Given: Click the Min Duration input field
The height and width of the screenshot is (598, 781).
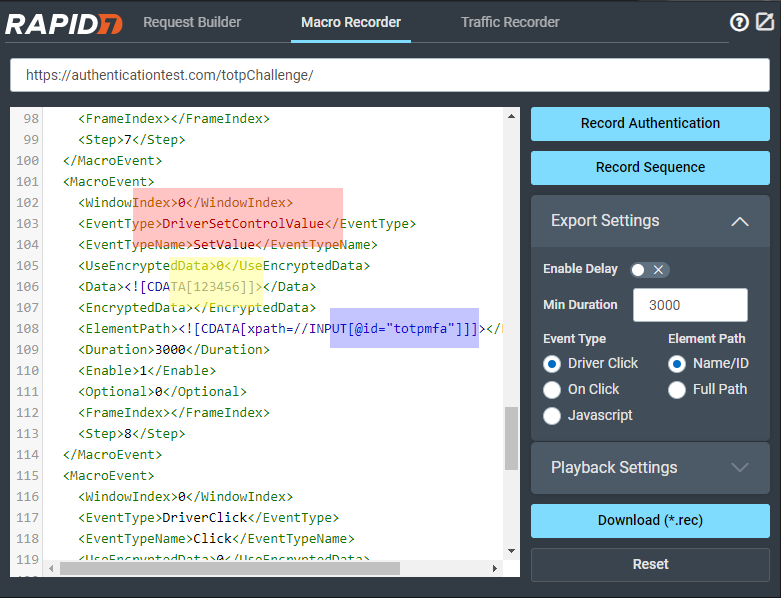Looking at the screenshot, I should click(690, 305).
